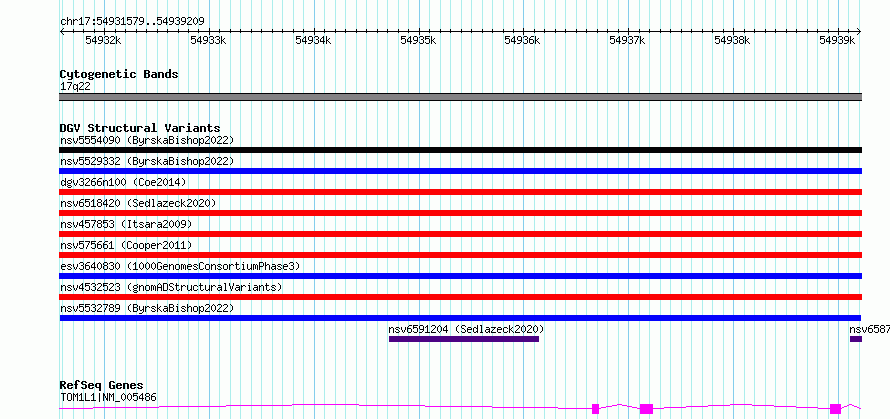
Task: Click the magenta TOM1L1 exon near 54939k
Action: pos(835,409)
